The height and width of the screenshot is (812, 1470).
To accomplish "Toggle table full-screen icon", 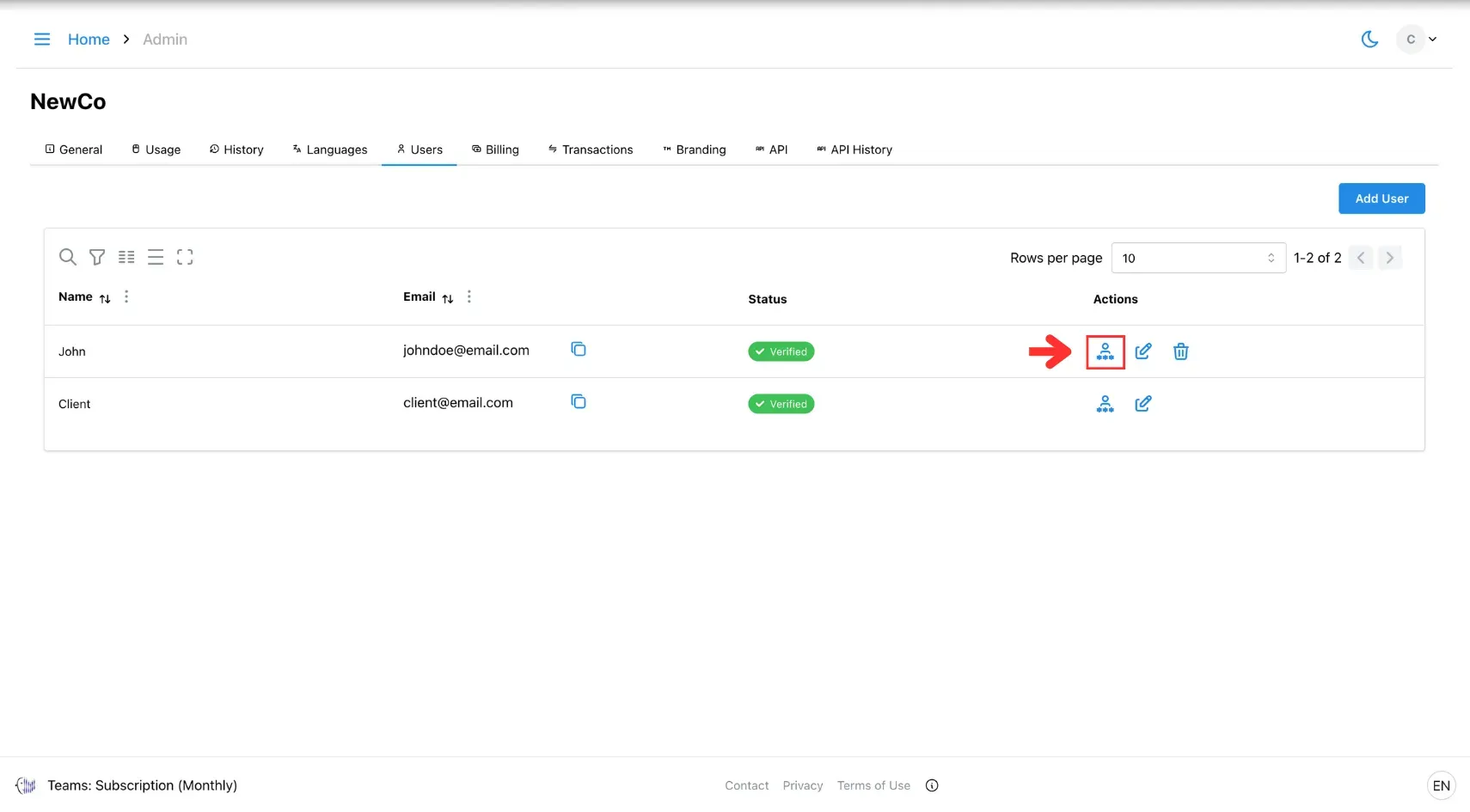I will 185,257.
